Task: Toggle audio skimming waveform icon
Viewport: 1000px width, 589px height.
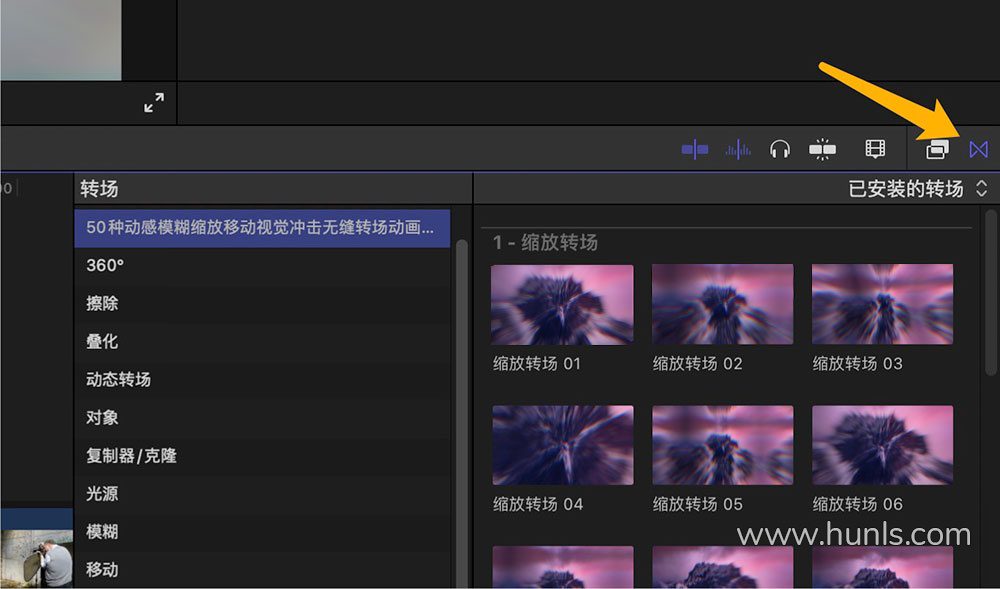Action: [738, 150]
